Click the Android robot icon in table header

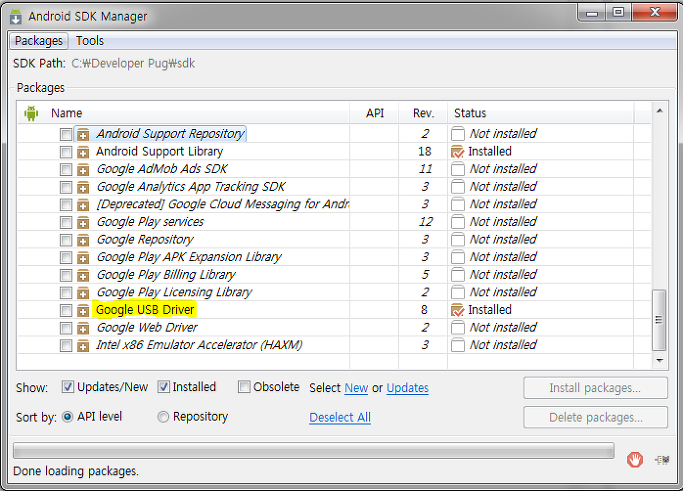(31, 113)
